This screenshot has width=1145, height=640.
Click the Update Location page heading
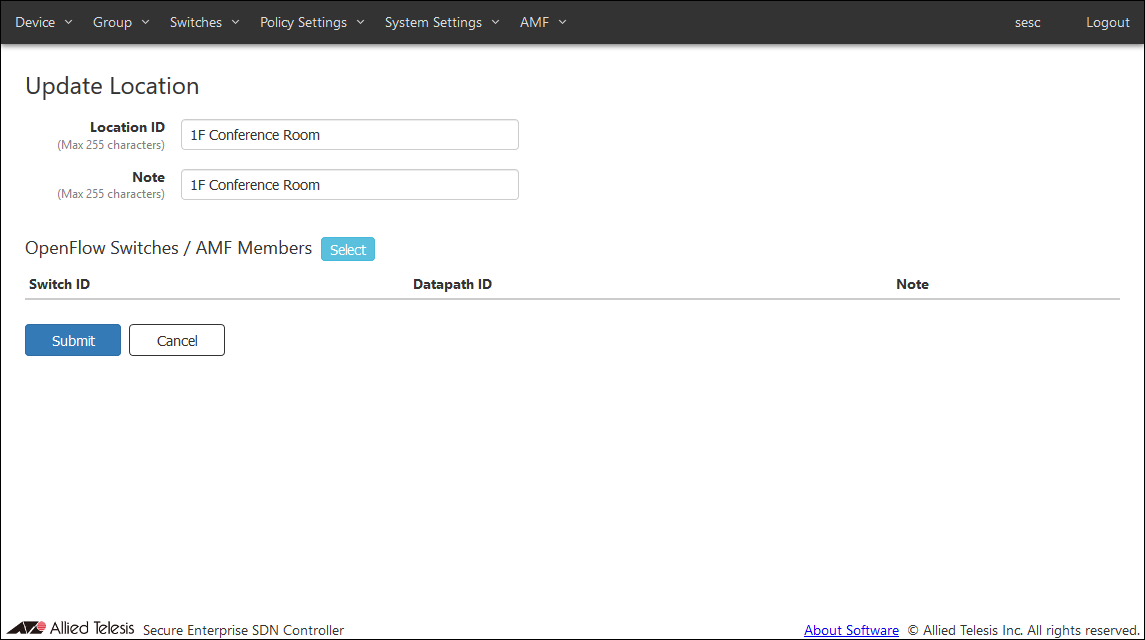coord(112,86)
